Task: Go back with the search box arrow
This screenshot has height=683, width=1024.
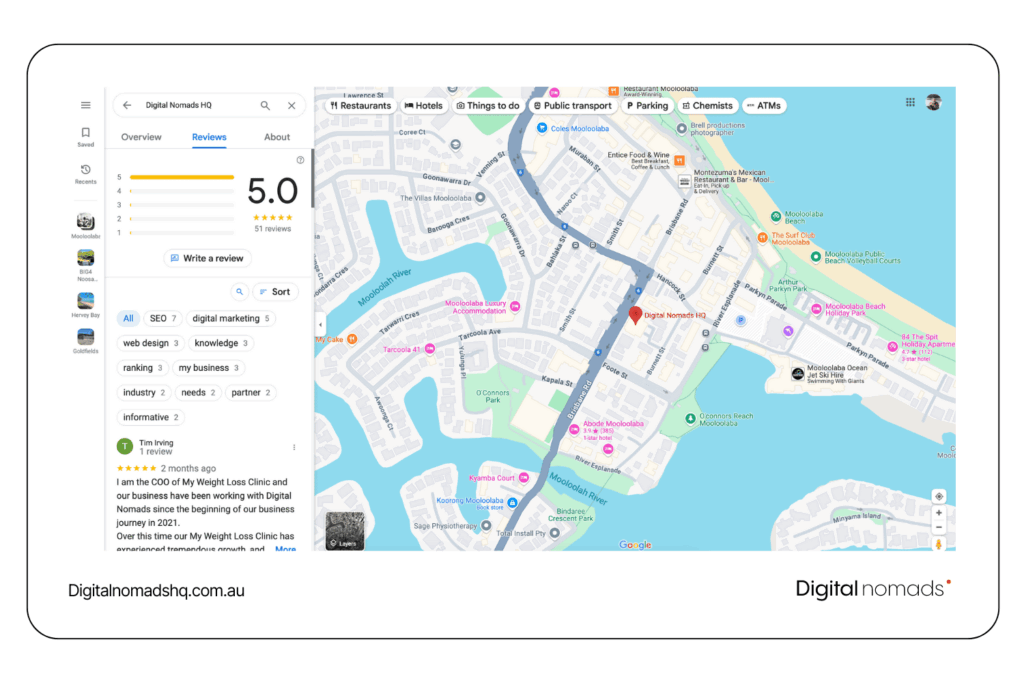Action: 127,105
